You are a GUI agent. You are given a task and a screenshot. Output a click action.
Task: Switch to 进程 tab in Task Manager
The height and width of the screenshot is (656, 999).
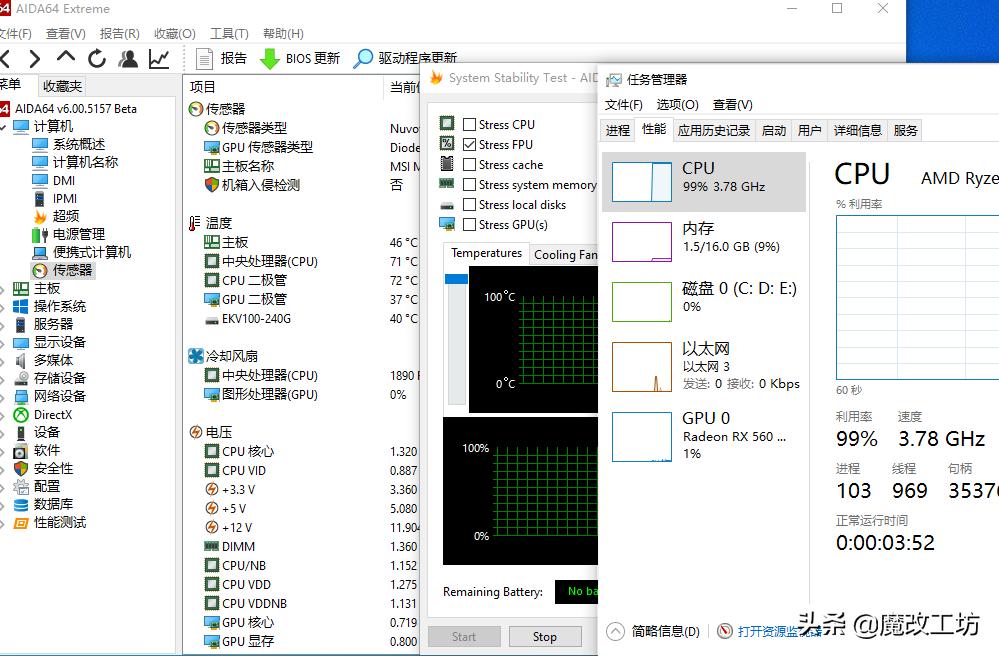pyautogui.click(x=617, y=131)
